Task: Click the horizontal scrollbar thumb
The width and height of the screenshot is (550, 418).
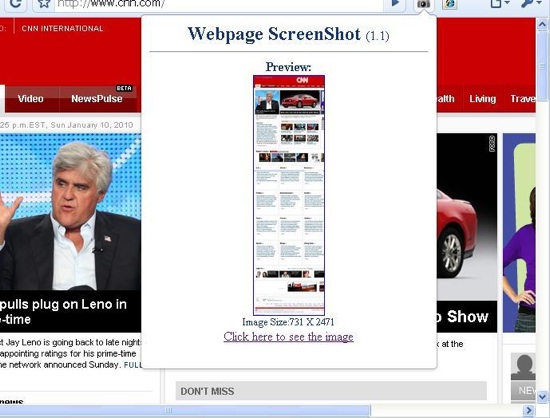Action: click(x=185, y=410)
